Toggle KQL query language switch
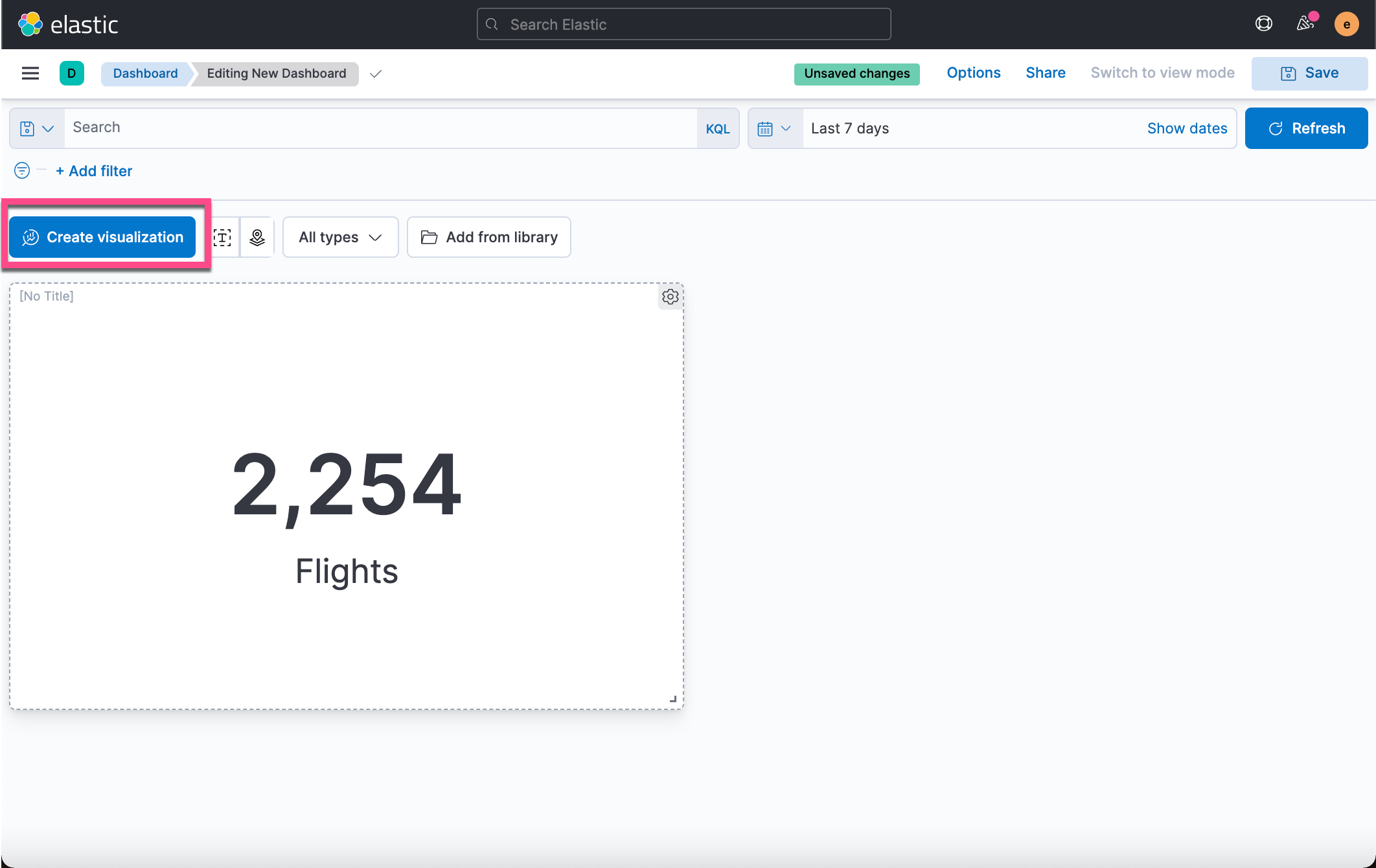Viewport: 1376px width, 868px height. pos(718,128)
